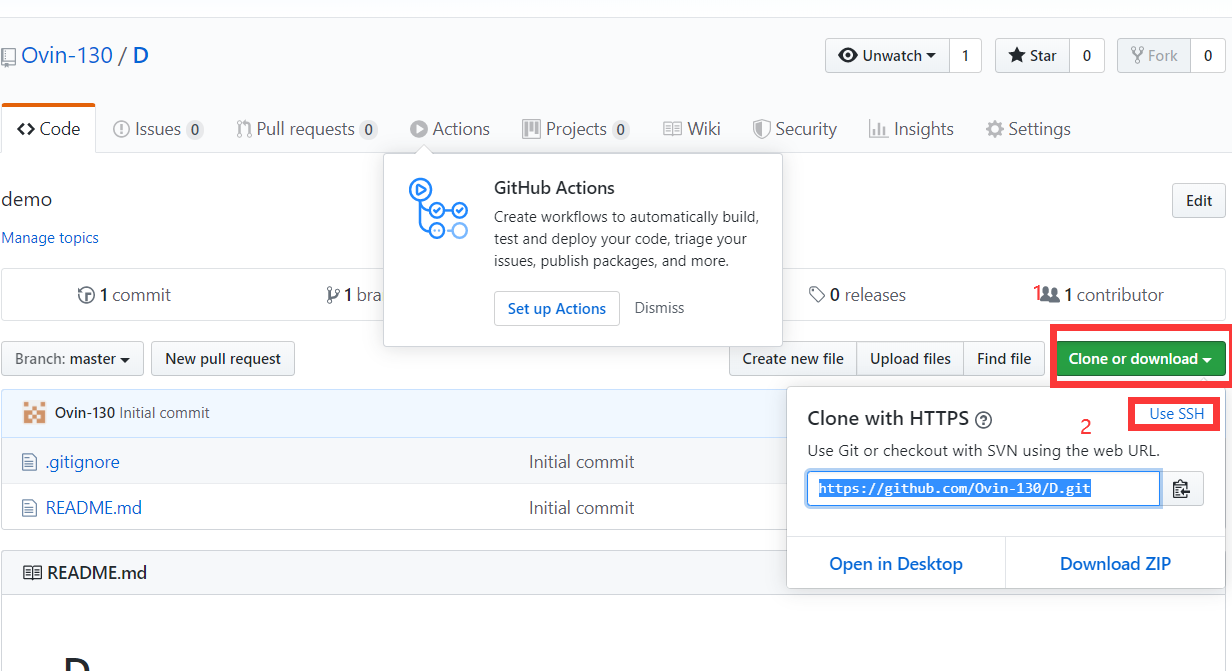Viewport: 1232px width, 671px height.
Task: Dismiss the GitHub Actions popup
Action: 659,308
